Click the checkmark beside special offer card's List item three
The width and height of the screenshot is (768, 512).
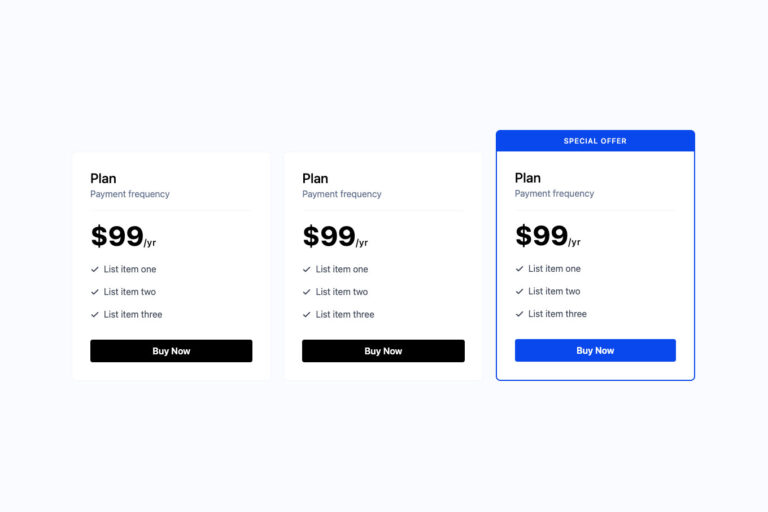point(519,314)
